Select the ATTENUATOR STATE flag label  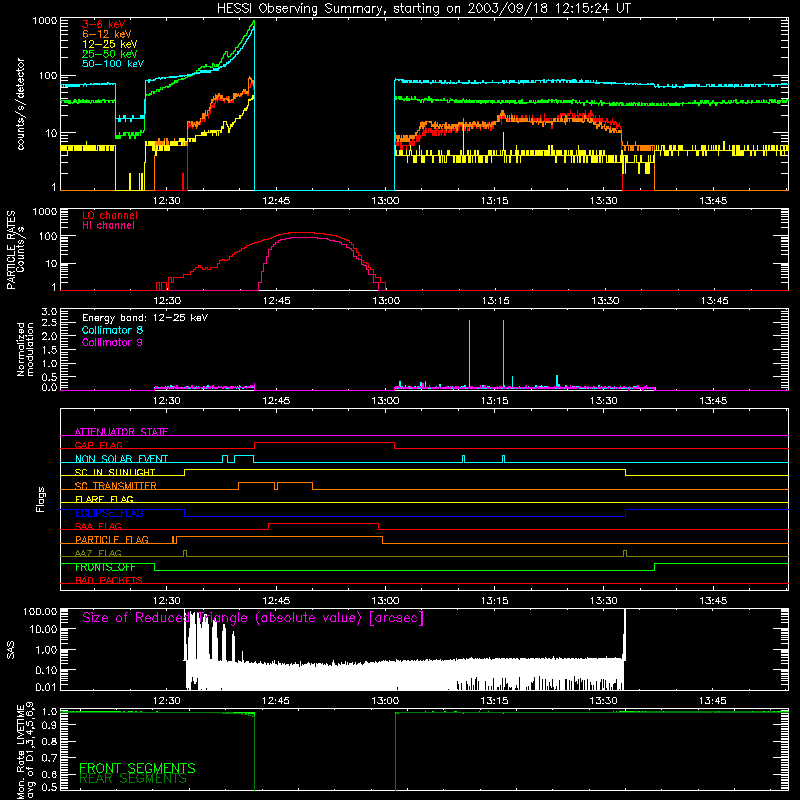click(121, 432)
